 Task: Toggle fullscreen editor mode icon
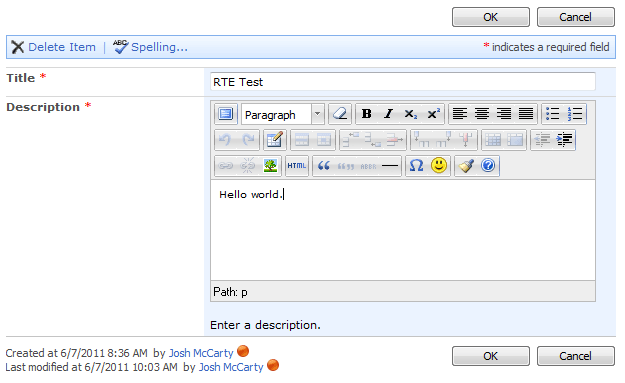[x=226, y=114]
